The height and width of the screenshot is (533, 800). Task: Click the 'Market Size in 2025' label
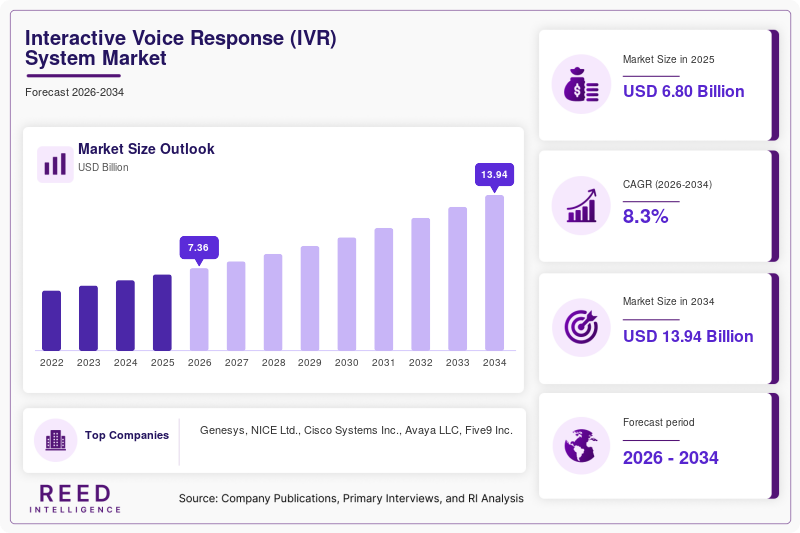click(668, 60)
